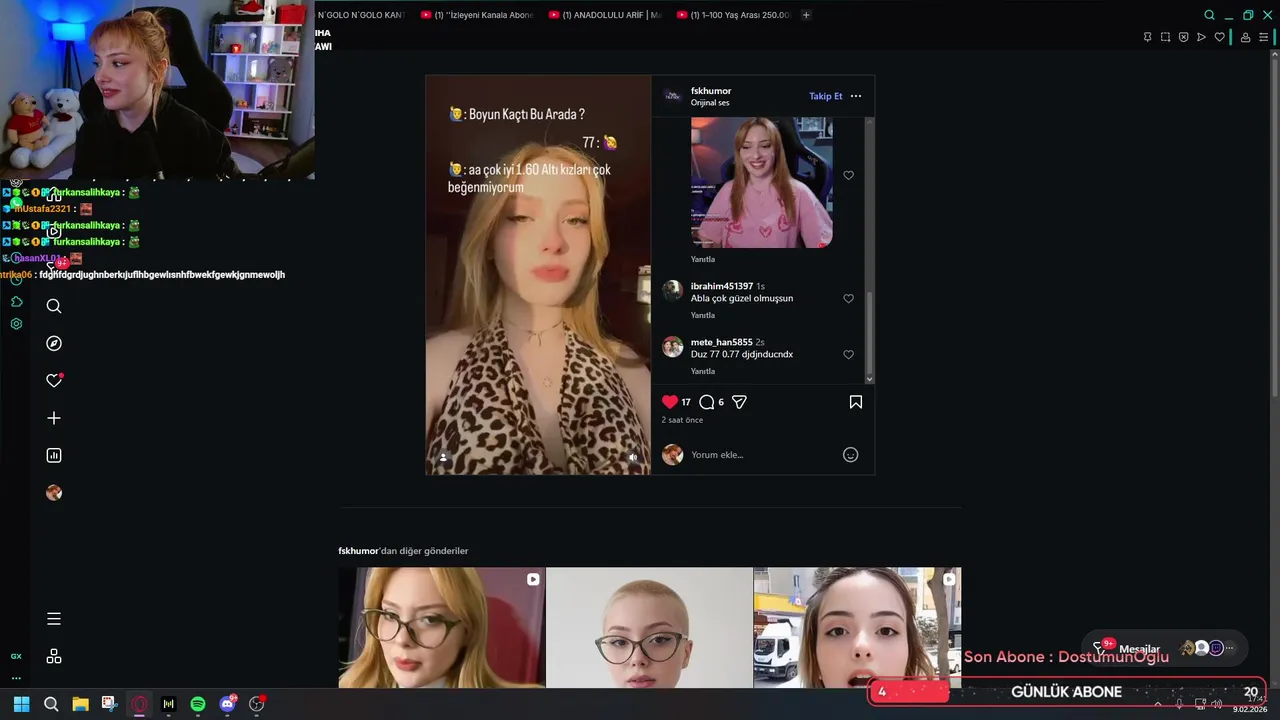The width and height of the screenshot is (1280, 720).
Task: Mute or unmute the reel audio
Action: point(633,457)
